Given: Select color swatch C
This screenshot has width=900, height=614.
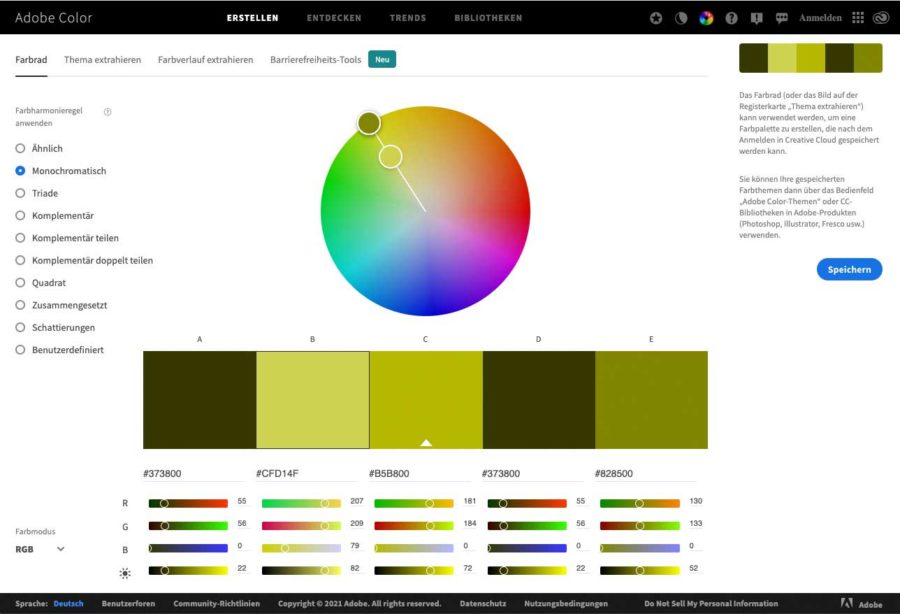Looking at the screenshot, I should (426, 400).
